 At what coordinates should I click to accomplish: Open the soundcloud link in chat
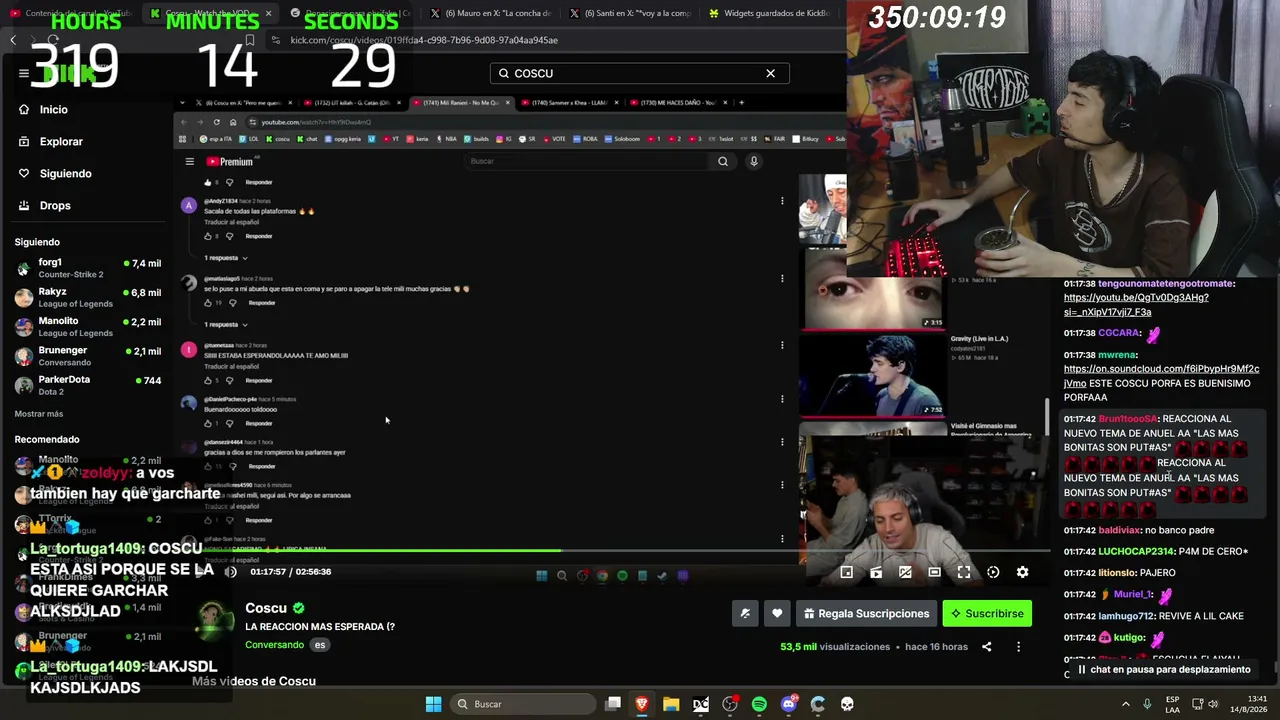pos(1161,376)
